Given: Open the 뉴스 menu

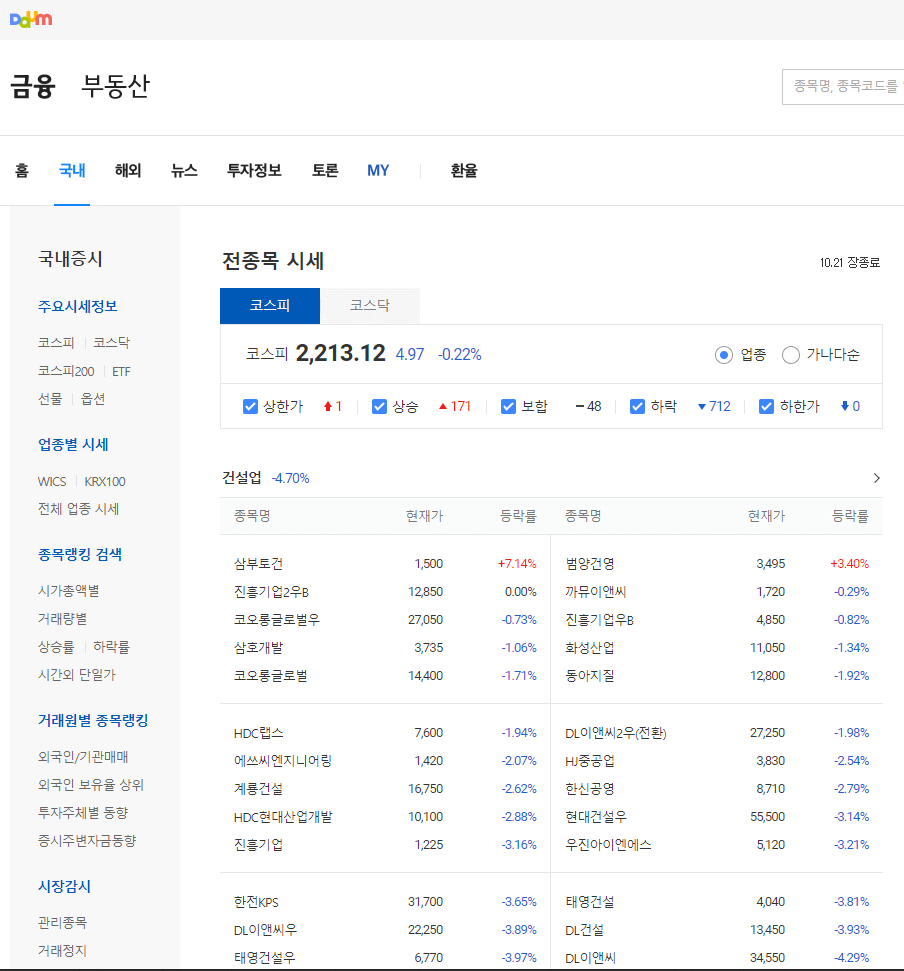Looking at the screenshot, I should [184, 171].
